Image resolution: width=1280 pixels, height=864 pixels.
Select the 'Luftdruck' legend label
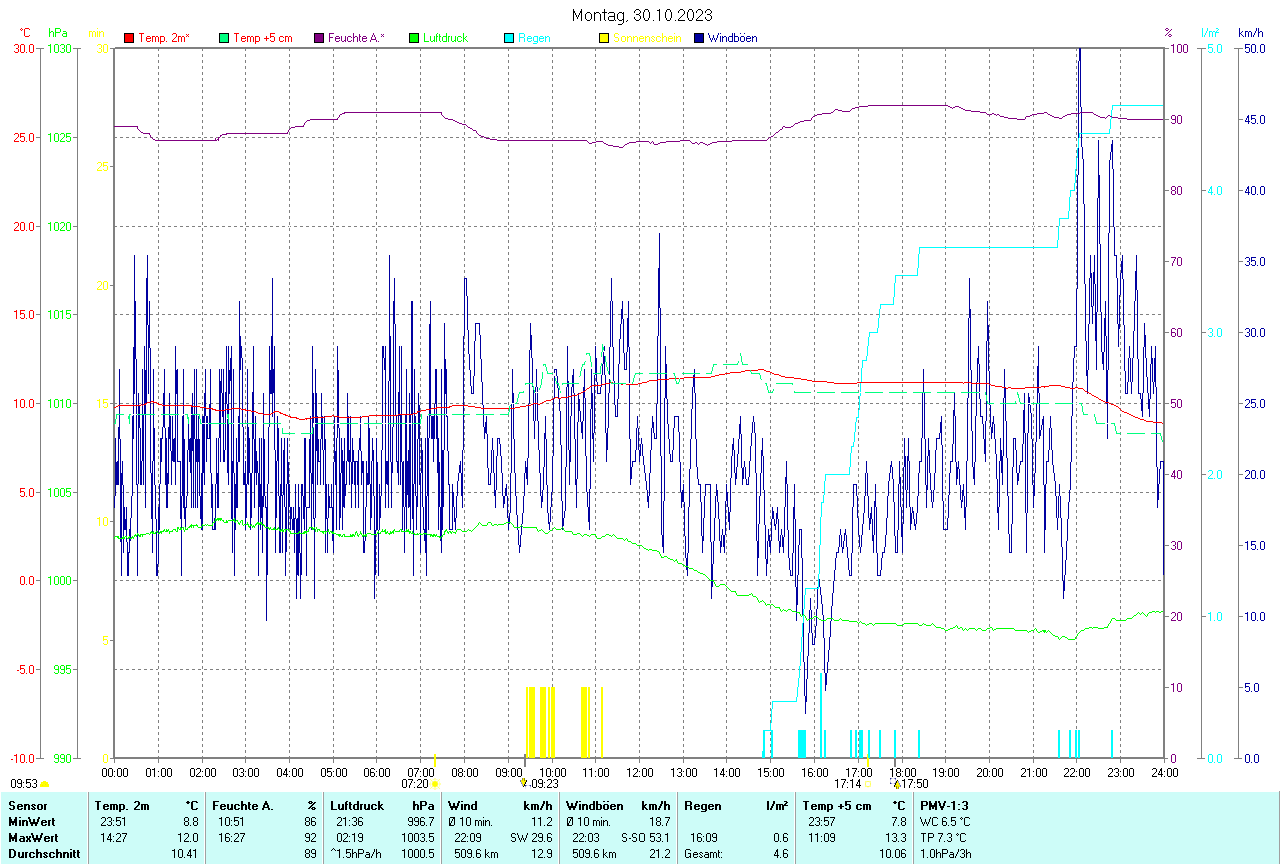tap(446, 38)
